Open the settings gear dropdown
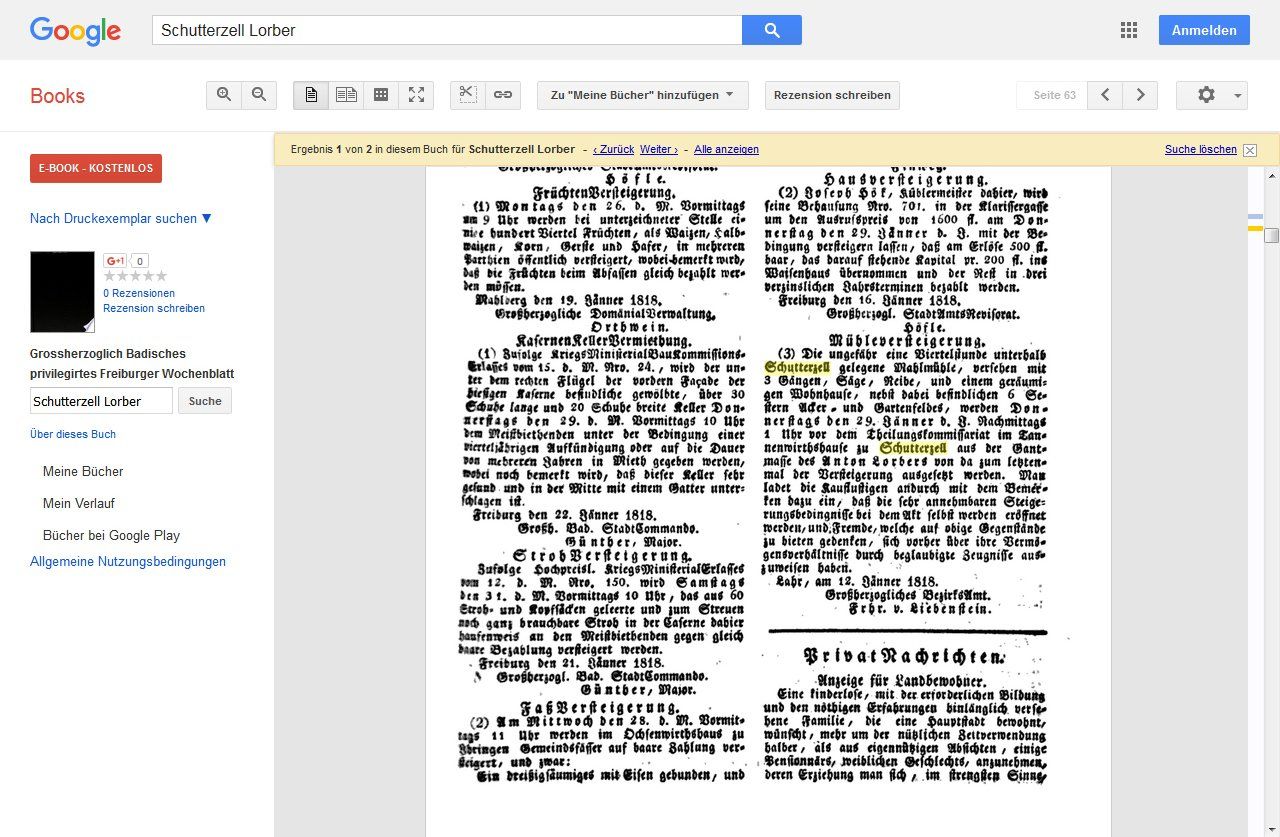This screenshot has height=837, width=1280. (x=1211, y=95)
